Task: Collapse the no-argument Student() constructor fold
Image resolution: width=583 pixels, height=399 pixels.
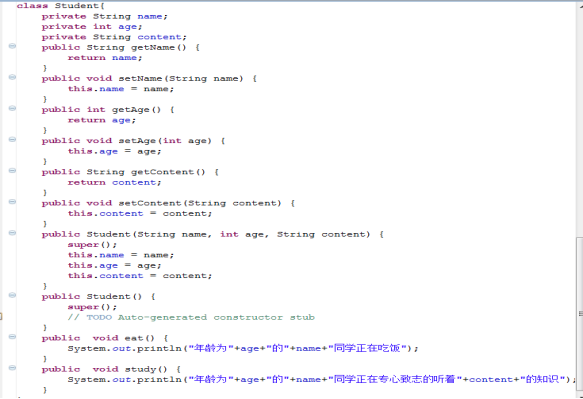Action: tap(12, 295)
